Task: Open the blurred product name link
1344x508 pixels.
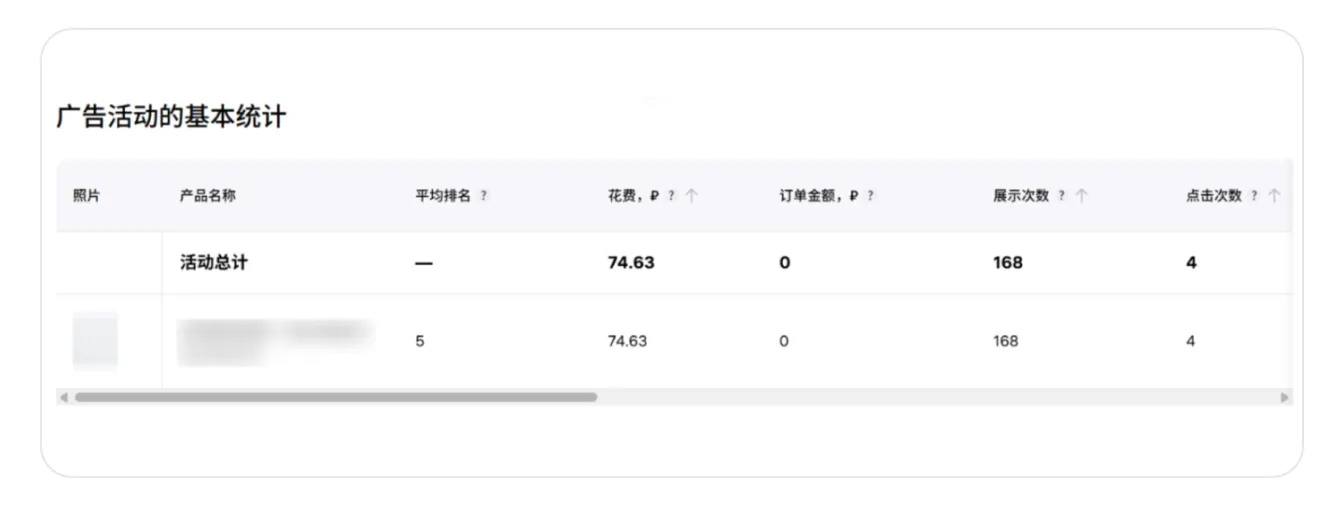Action: [274, 341]
